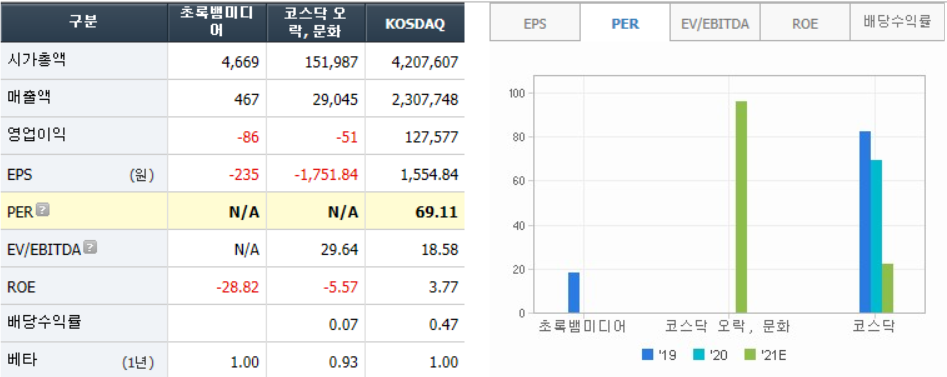This screenshot has width=947, height=377.
Task: Click the '19 legend color swatch
Action: [647, 355]
